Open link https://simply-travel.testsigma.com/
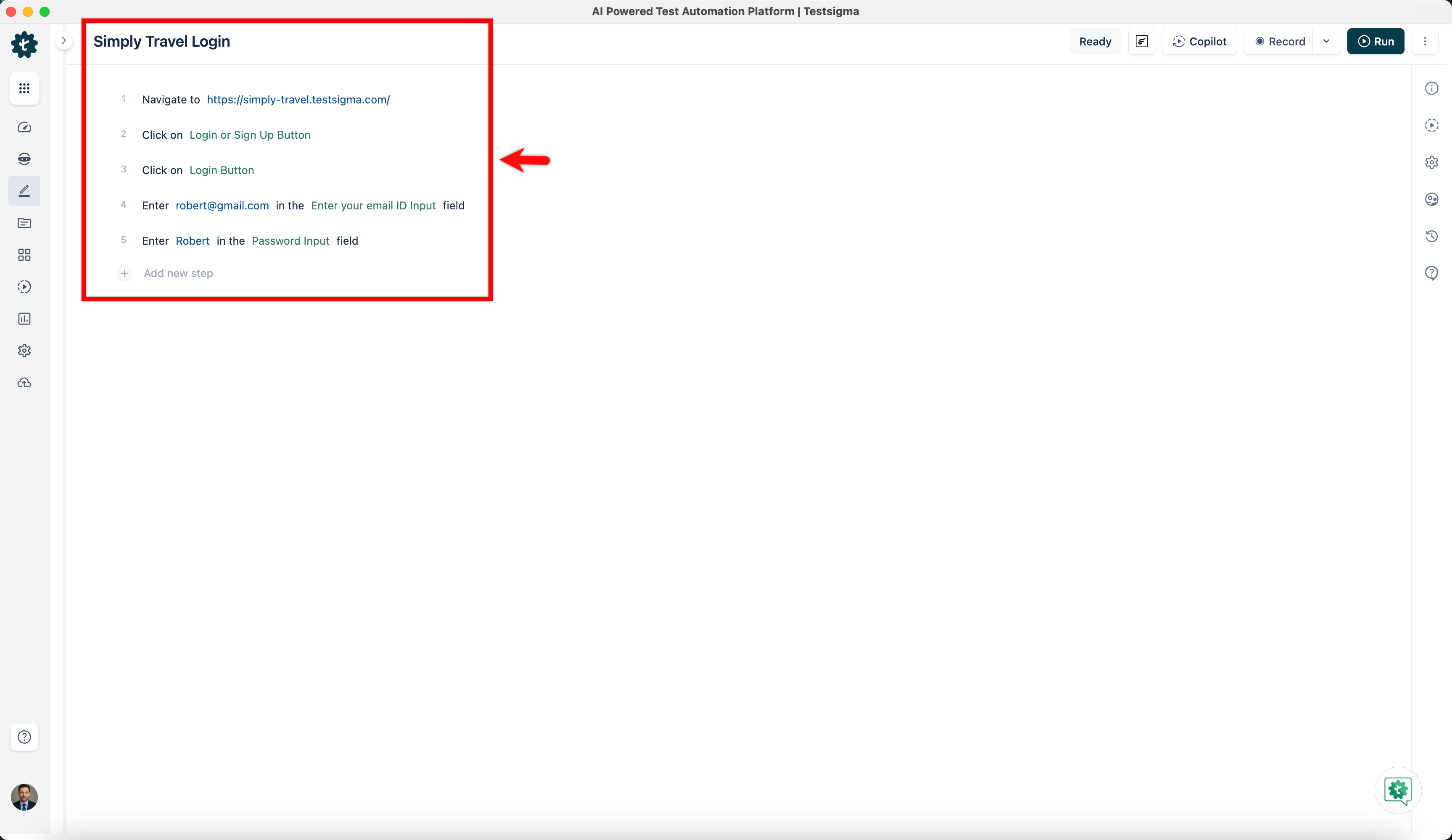Viewport: 1452px width, 840px height. [298, 99]
